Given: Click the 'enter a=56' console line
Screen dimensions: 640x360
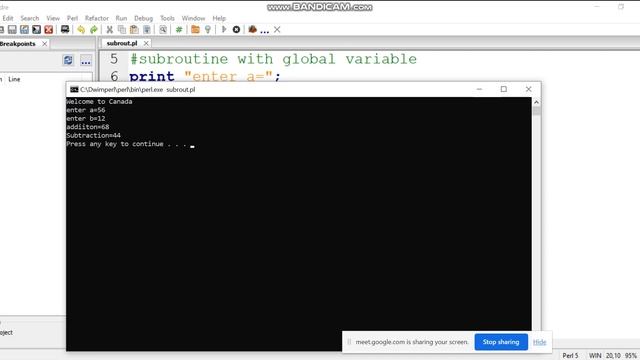Looking at the screenshot, I should 86,110.
